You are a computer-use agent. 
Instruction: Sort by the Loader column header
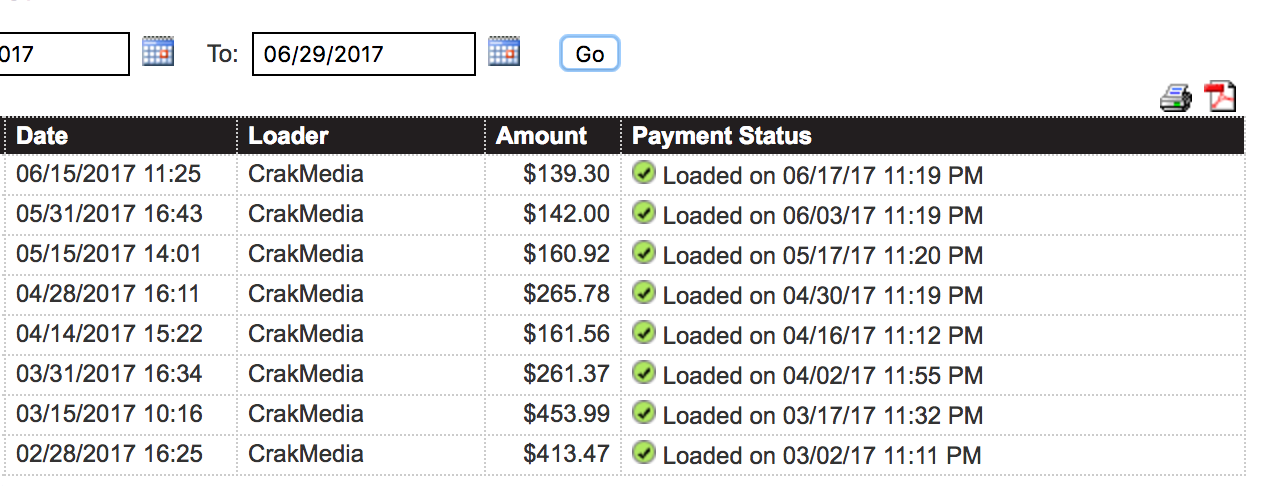(288, 136)
